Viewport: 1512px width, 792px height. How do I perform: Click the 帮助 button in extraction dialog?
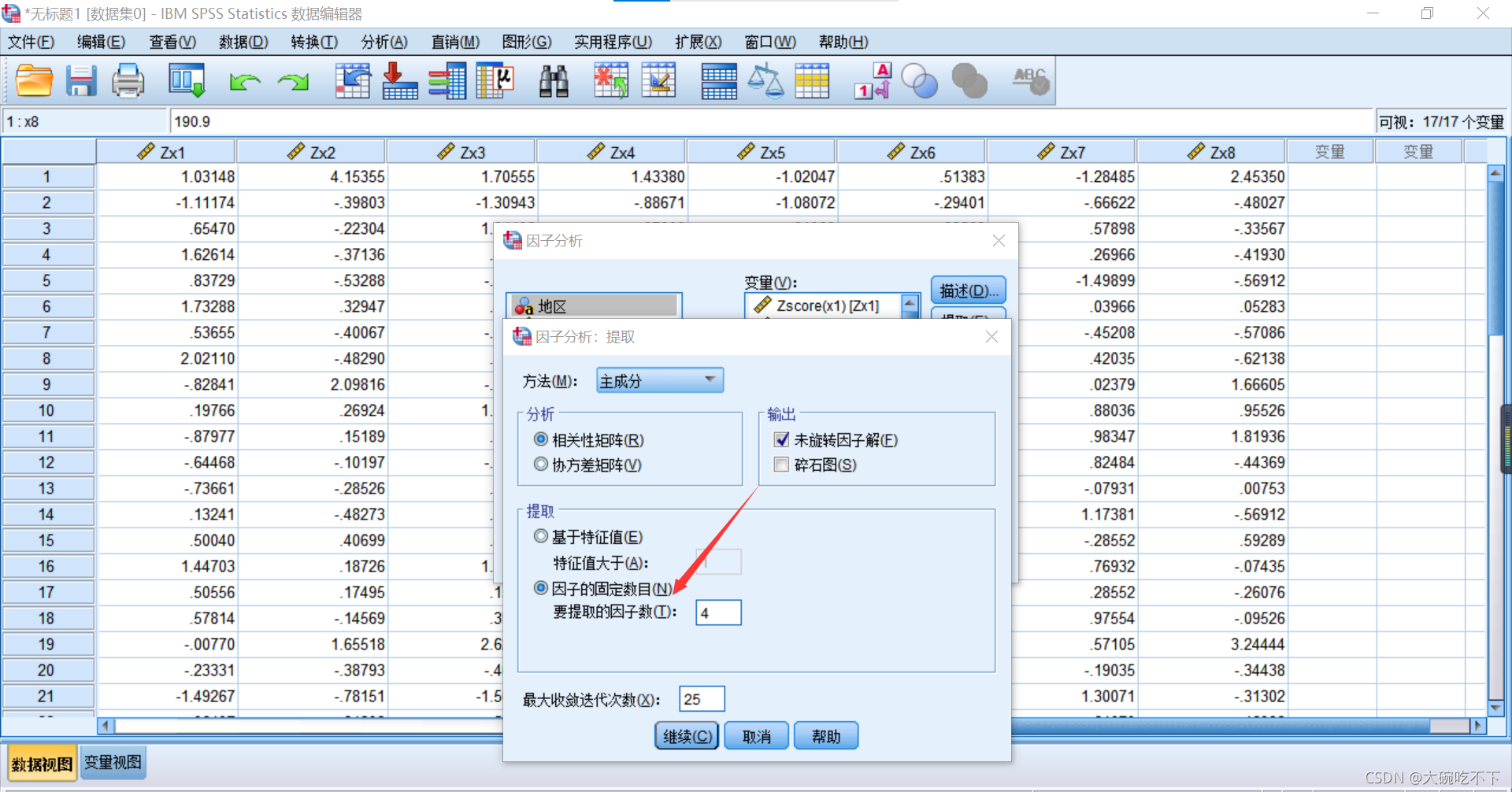[826, 736]
